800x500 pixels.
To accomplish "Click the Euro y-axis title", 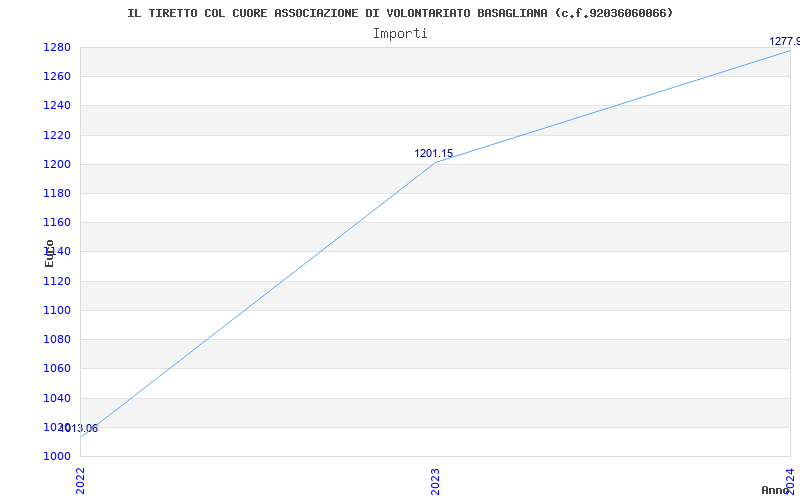I will [x=49, y=254].
